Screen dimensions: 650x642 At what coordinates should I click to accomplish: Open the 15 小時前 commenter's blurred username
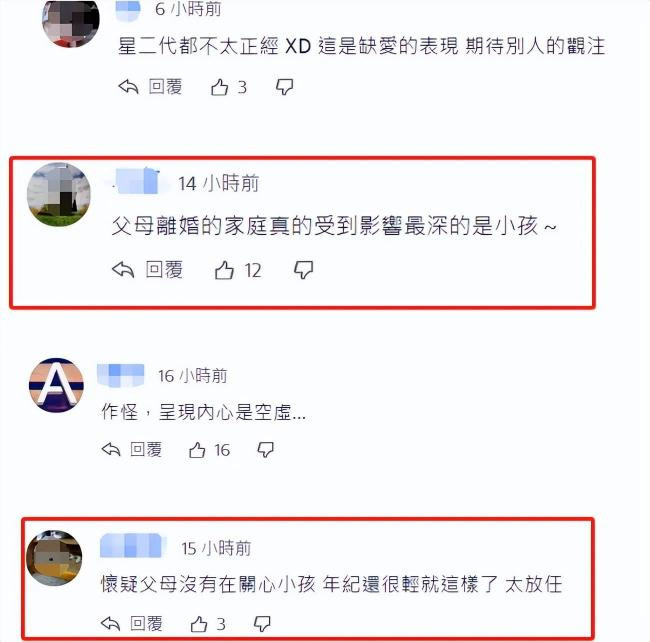click(x=132, y=545)
